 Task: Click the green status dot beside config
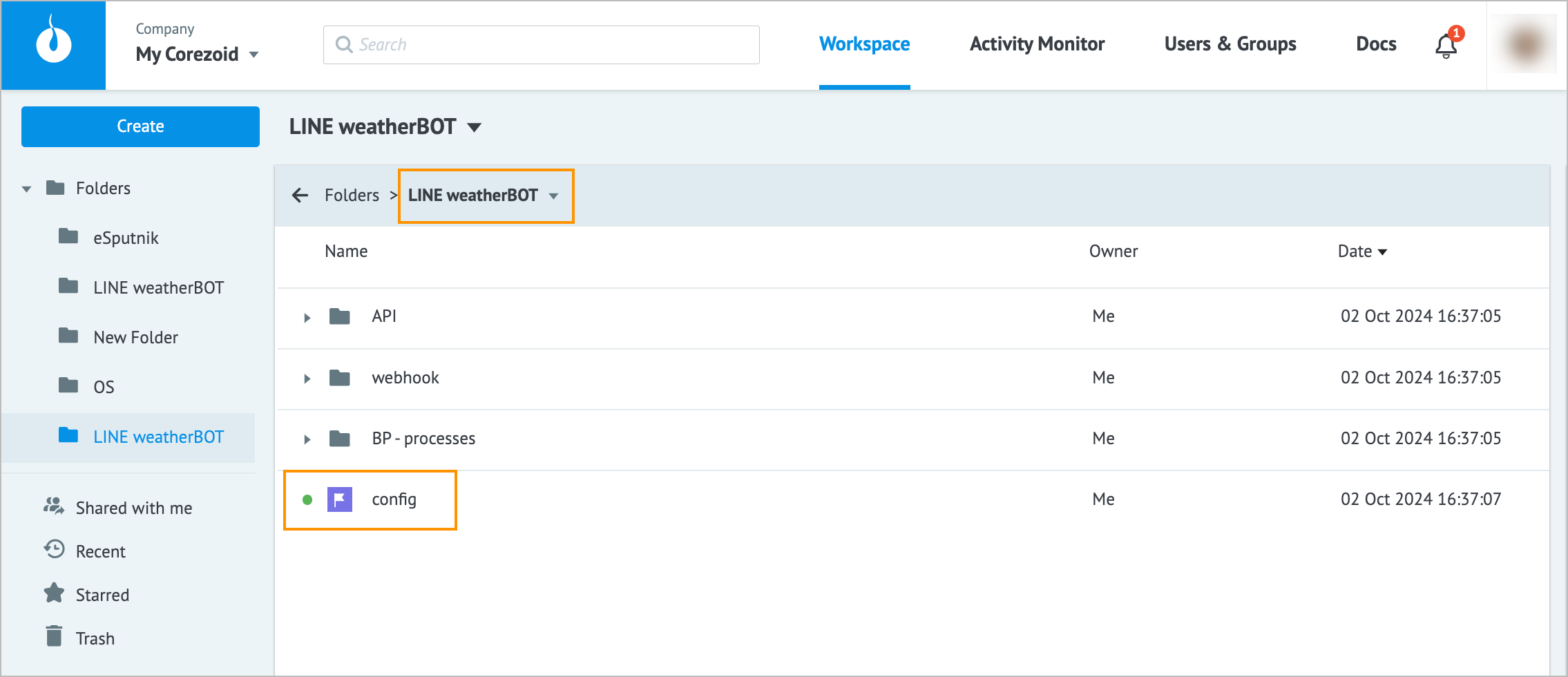tap(307, 499)
